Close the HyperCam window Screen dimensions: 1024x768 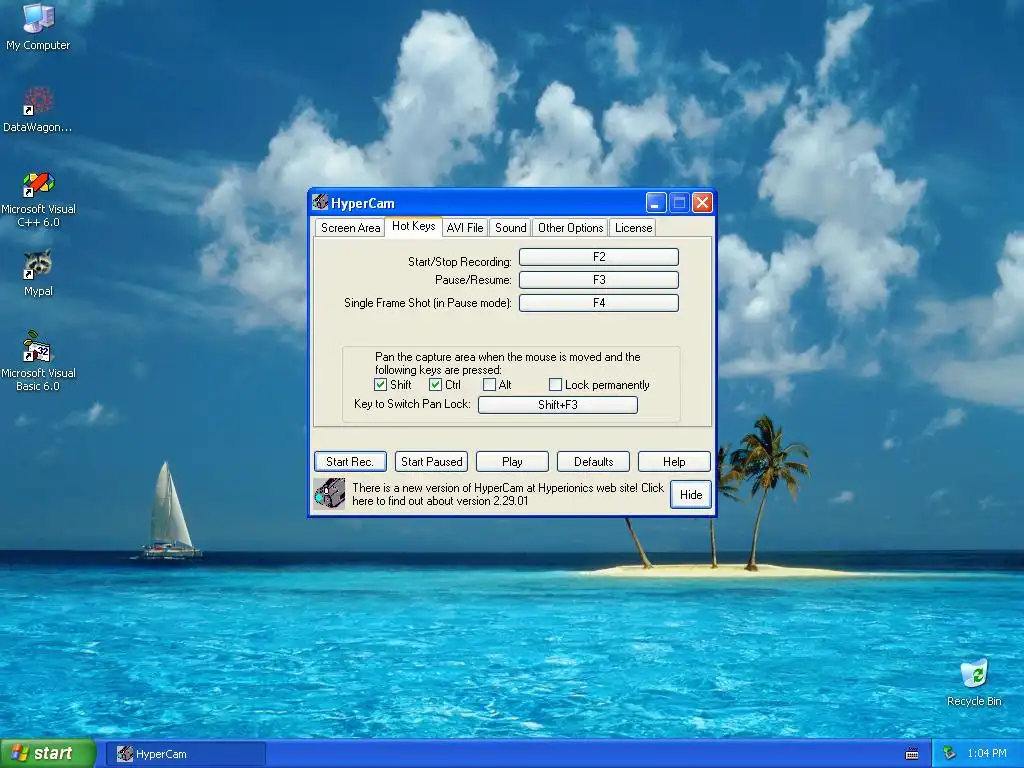(x=702, y=203)
